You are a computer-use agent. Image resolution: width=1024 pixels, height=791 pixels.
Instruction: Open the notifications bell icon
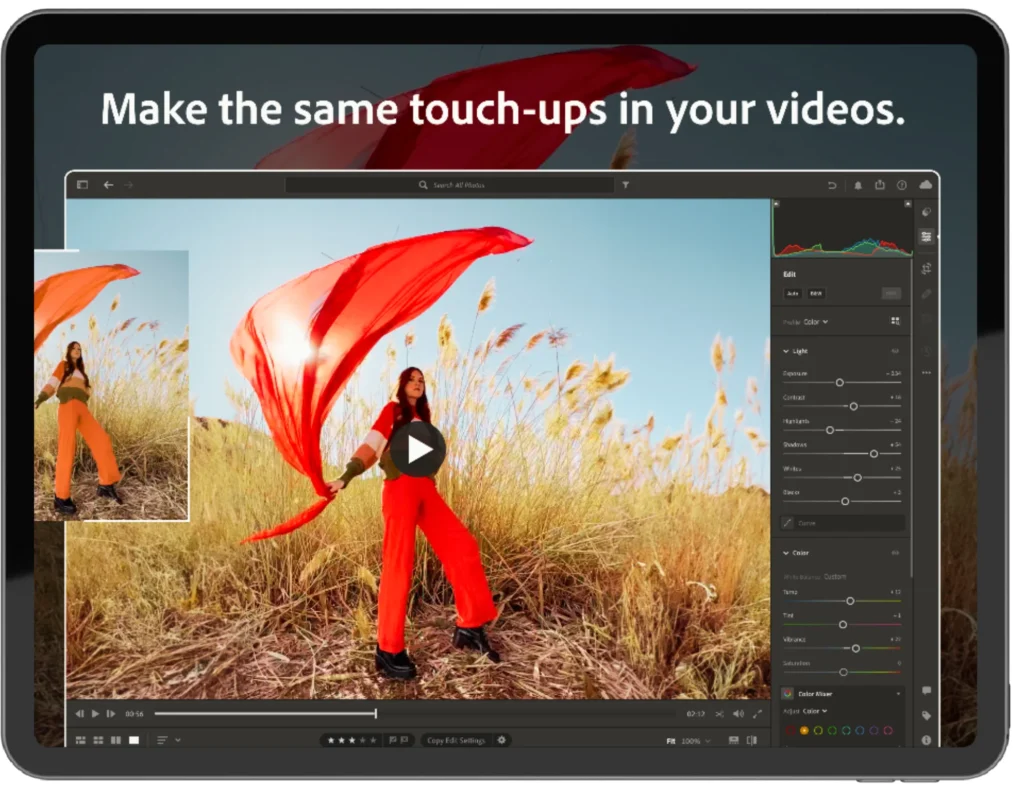tap(858, 185)
